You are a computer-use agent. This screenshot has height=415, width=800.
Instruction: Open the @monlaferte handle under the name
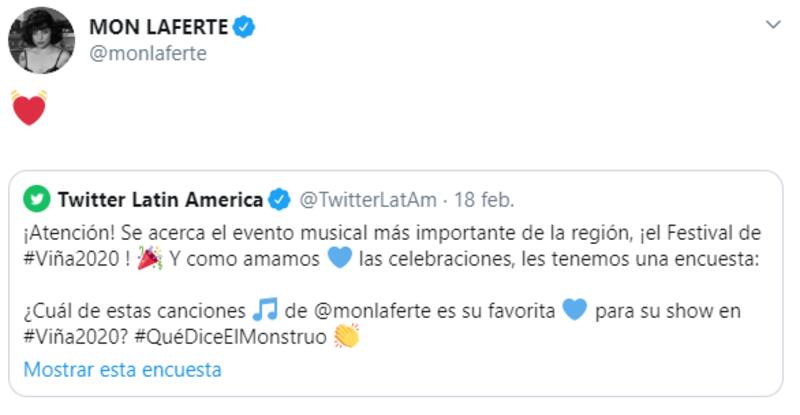pos(148,54)
